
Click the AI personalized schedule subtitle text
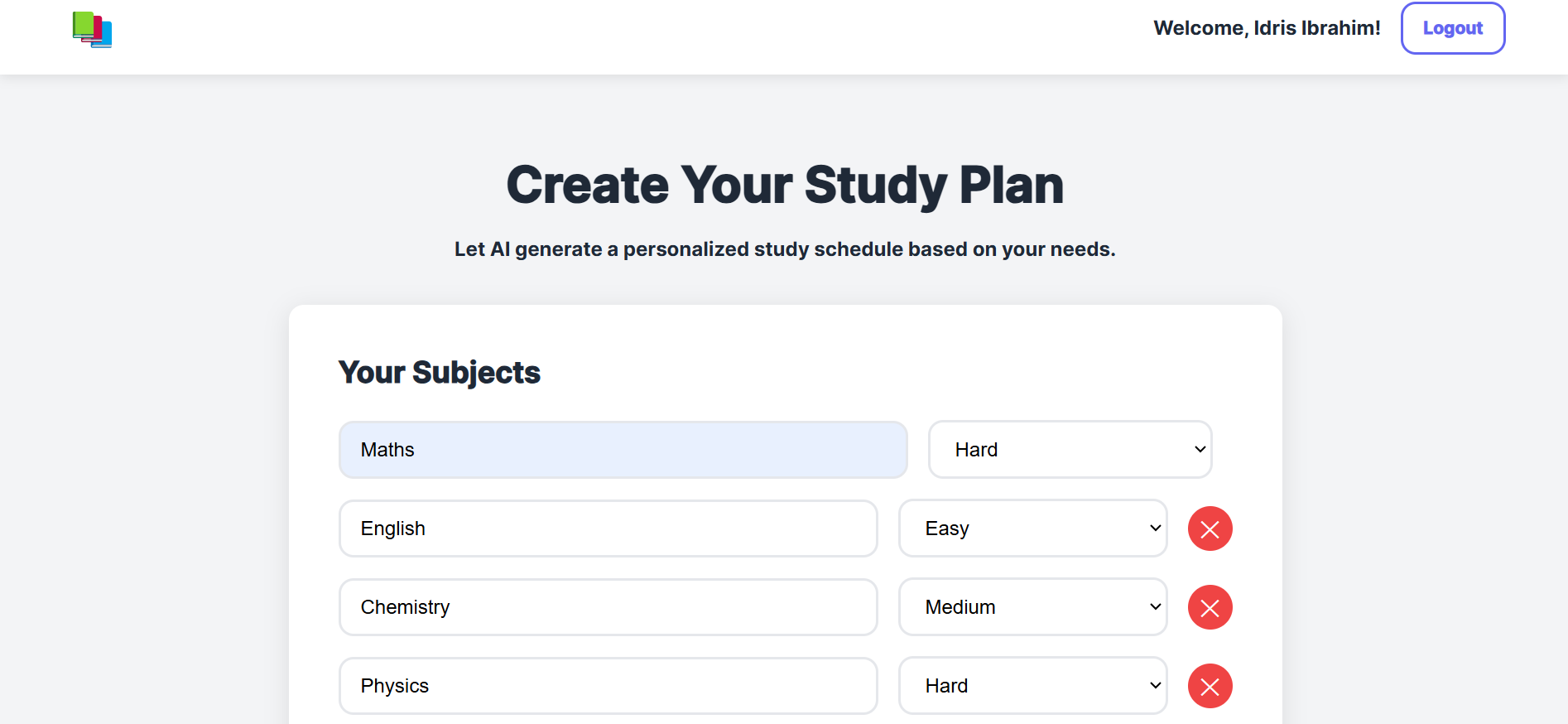coord(785,249)
